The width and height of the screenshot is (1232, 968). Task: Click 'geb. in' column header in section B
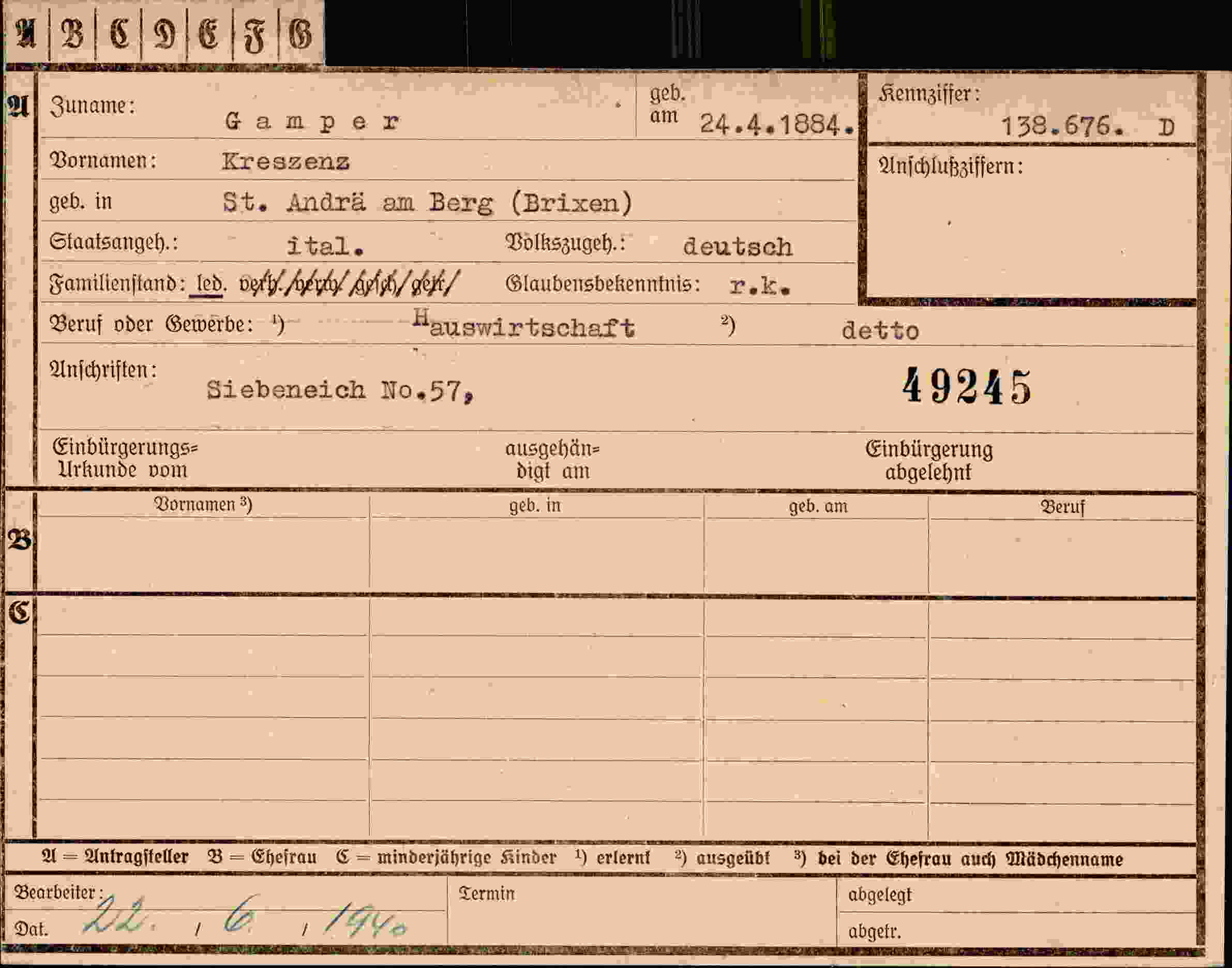coord(535,506)
